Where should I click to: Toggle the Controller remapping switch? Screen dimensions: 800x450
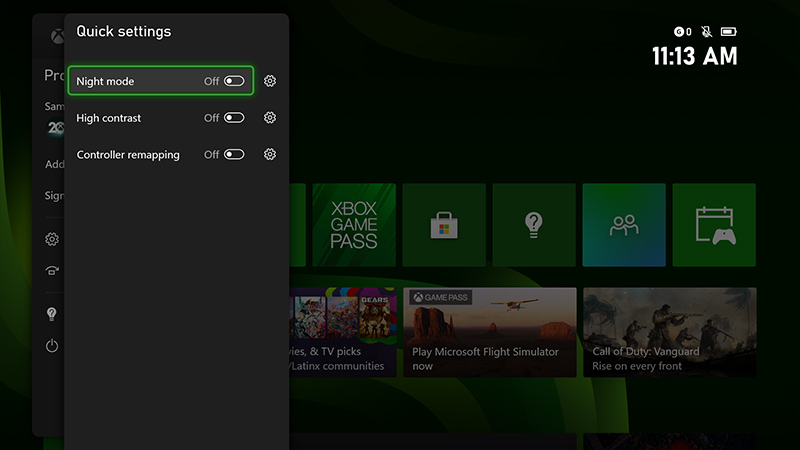point(234,155)
